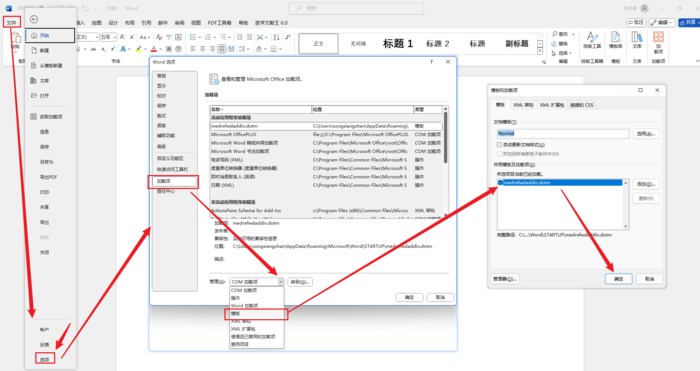Choose Word 加载项 in dropdown list
Screen dimensions: 700x371
click(256, 306)
